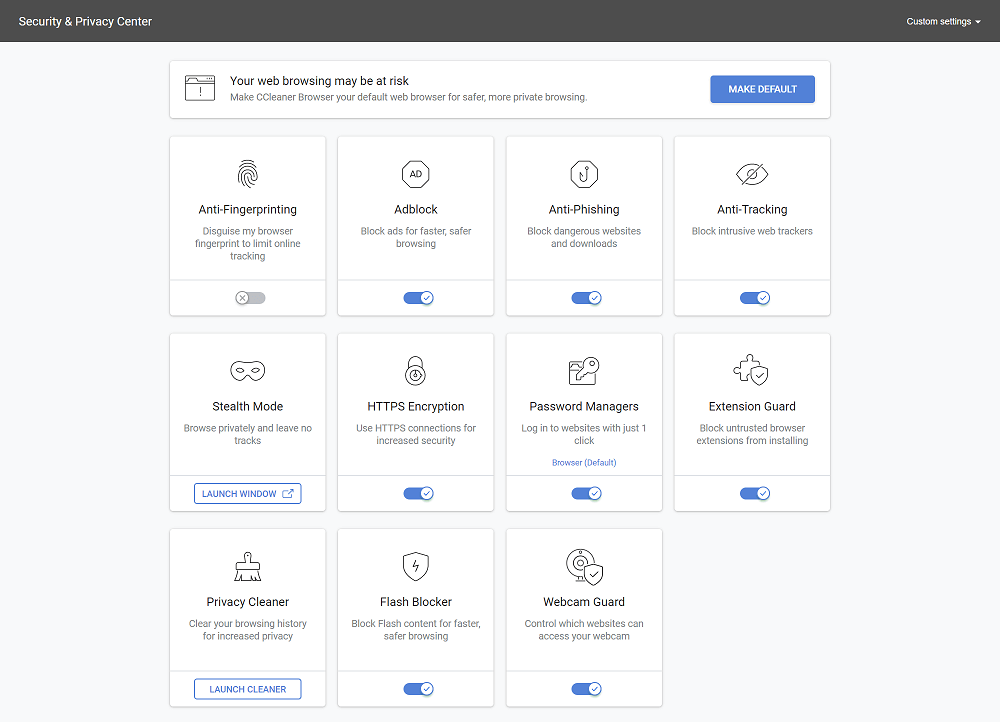This screenshot has width=1000, height=722.
Task: Click 'Control which websites can access your webcam'
Action: (584, 630)
